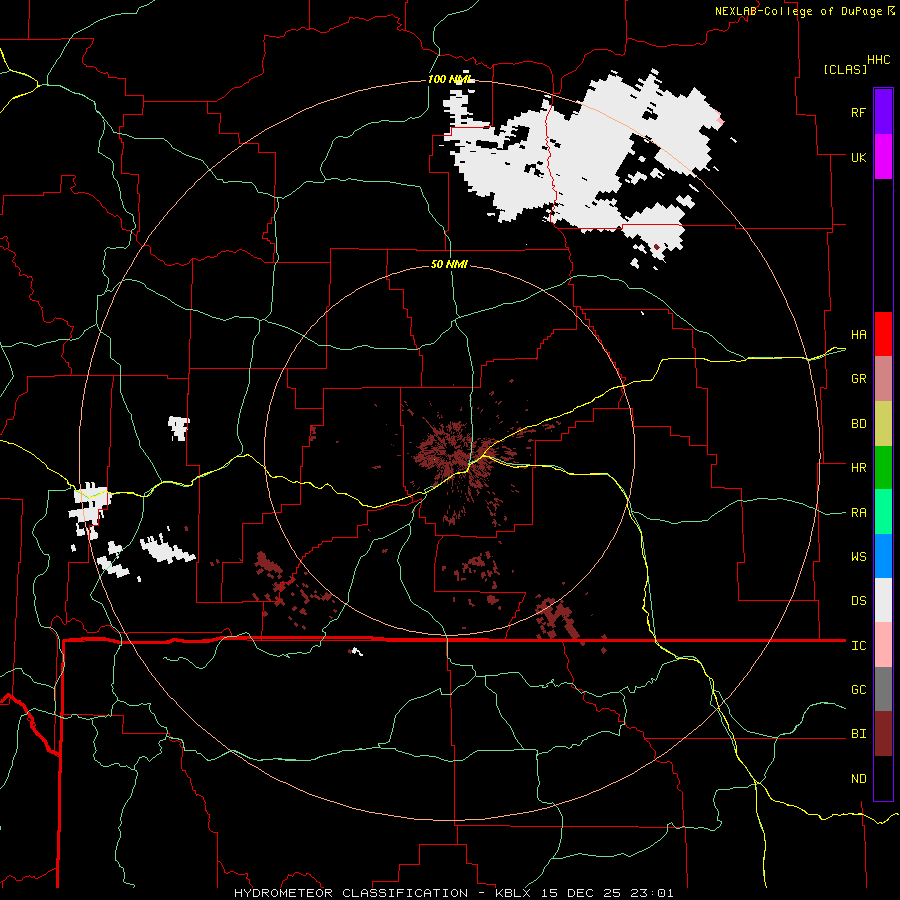Click the WS blue legend swatch
900x900 pixels.
tap(883, 556)
